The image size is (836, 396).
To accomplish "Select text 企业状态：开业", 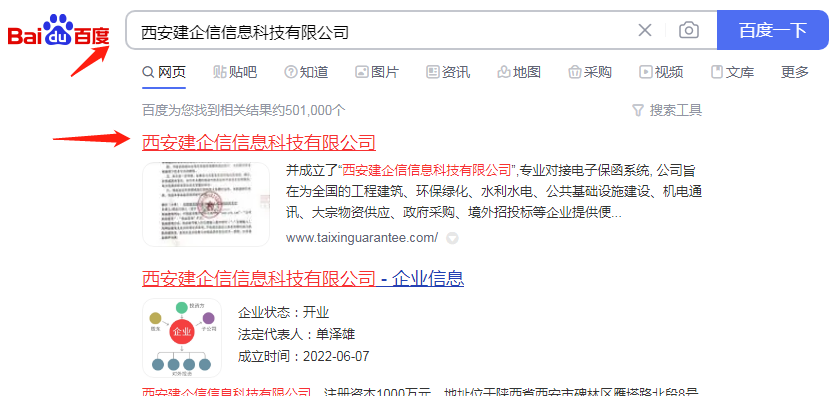I will 284,312.
